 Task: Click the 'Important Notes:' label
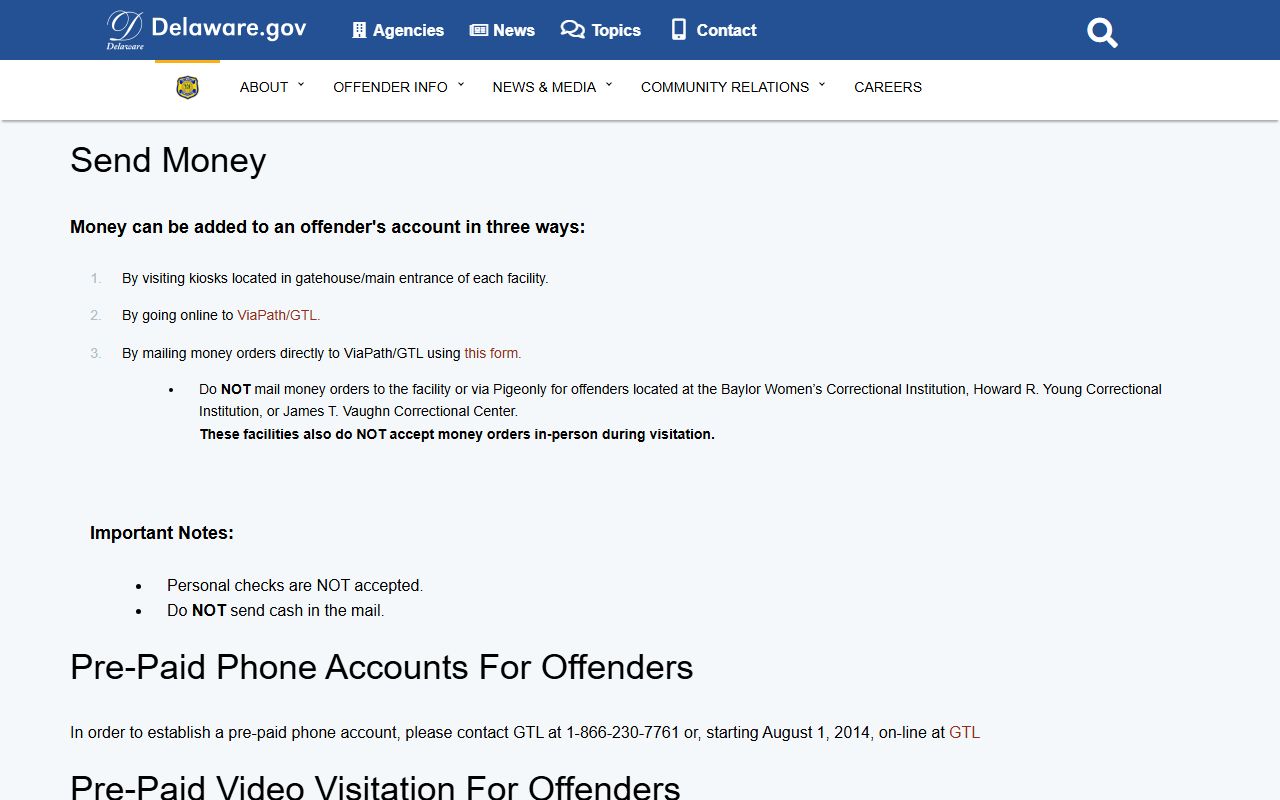tap(162, 533)
